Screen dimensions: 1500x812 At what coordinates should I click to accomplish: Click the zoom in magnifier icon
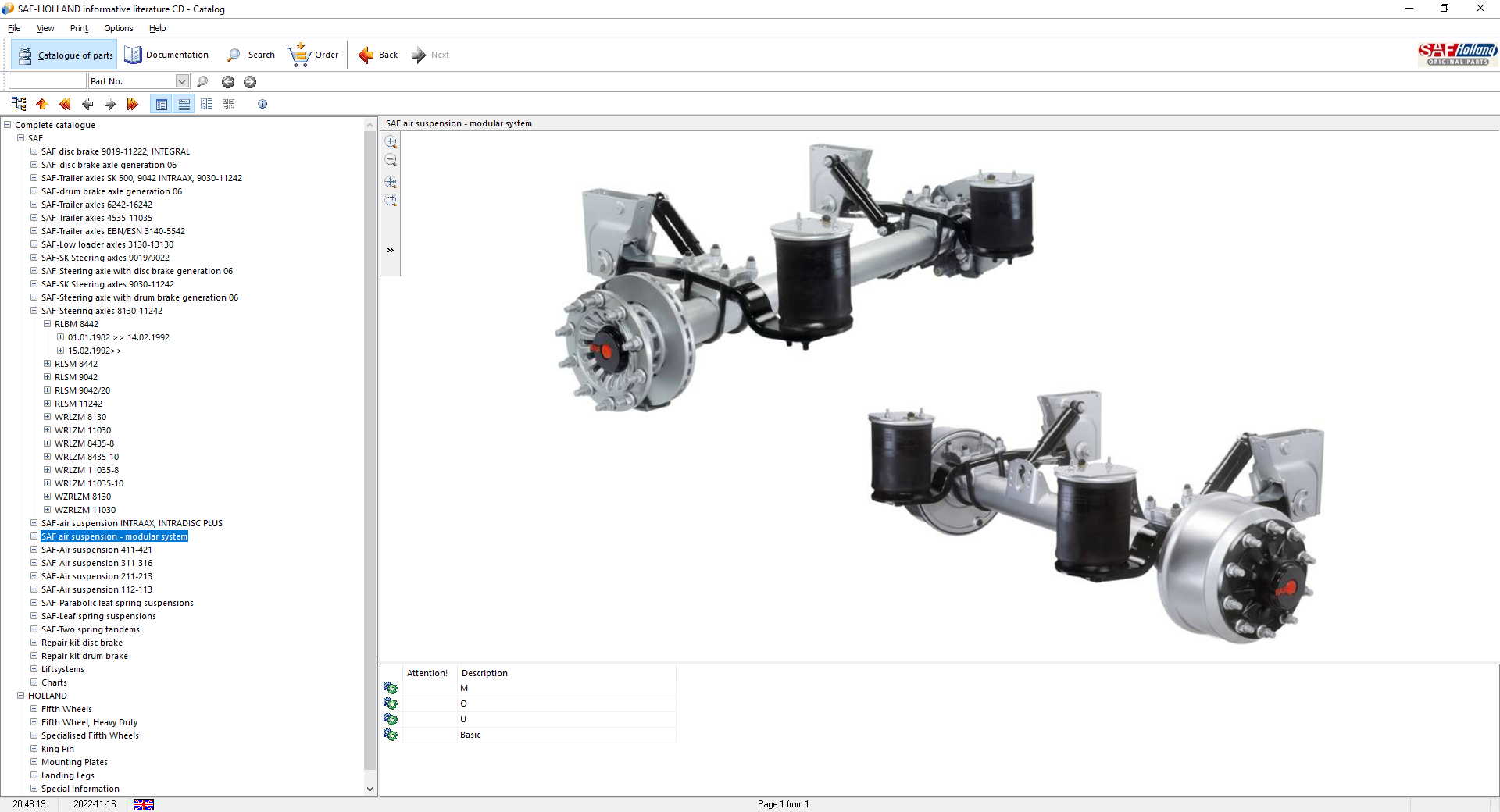[391, 142]
